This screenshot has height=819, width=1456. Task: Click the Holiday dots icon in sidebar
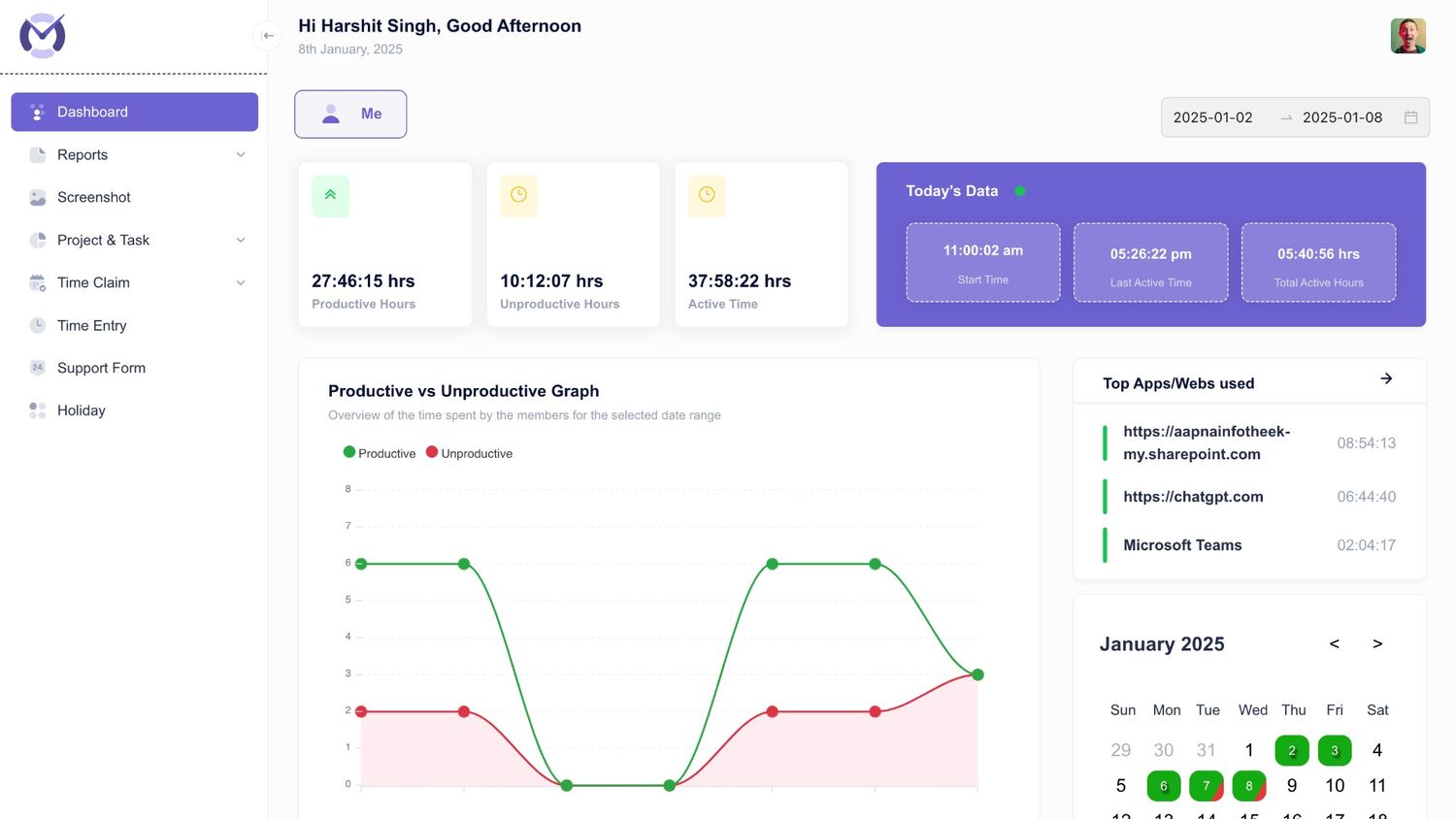pyautogui.click(x=37, y=410)
